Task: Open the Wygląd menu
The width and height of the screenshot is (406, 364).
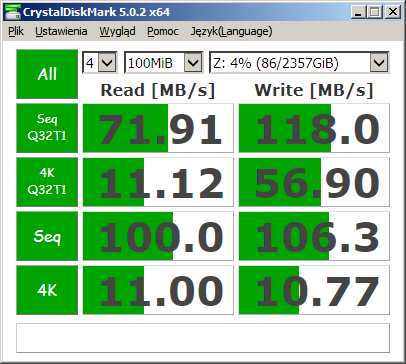Action: point(117,31)
